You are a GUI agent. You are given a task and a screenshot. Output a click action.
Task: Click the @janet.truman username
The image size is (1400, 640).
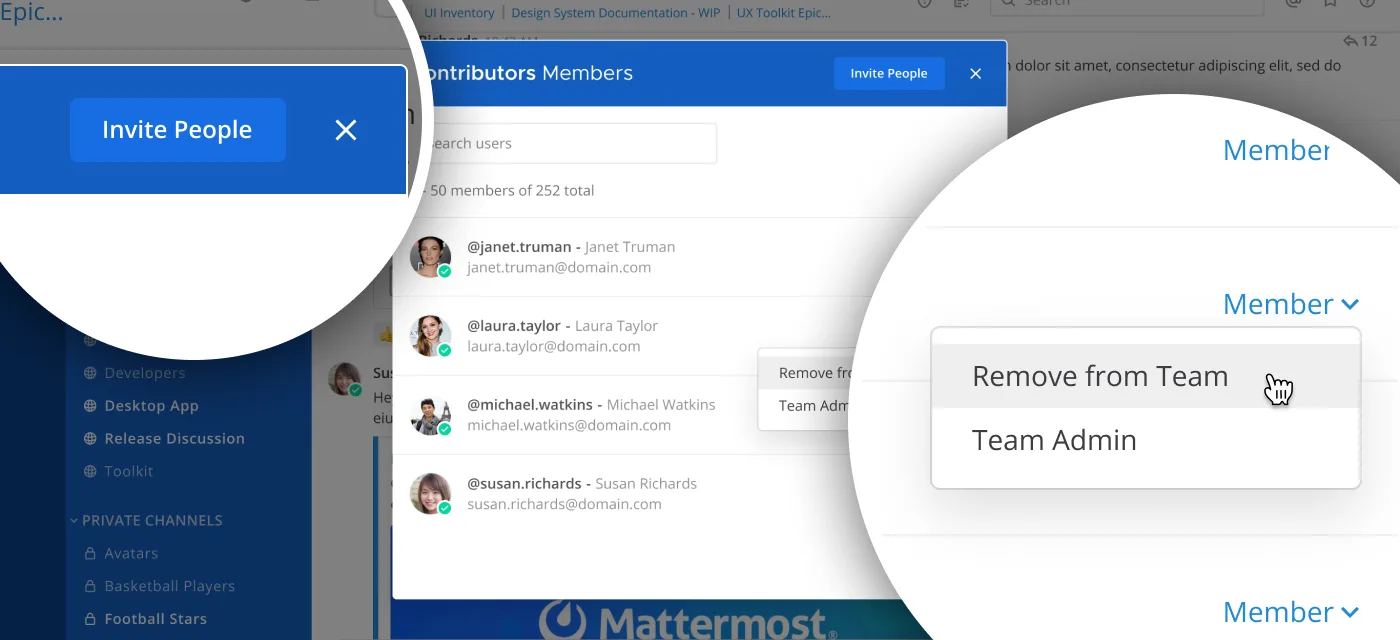tap(519, 247)
